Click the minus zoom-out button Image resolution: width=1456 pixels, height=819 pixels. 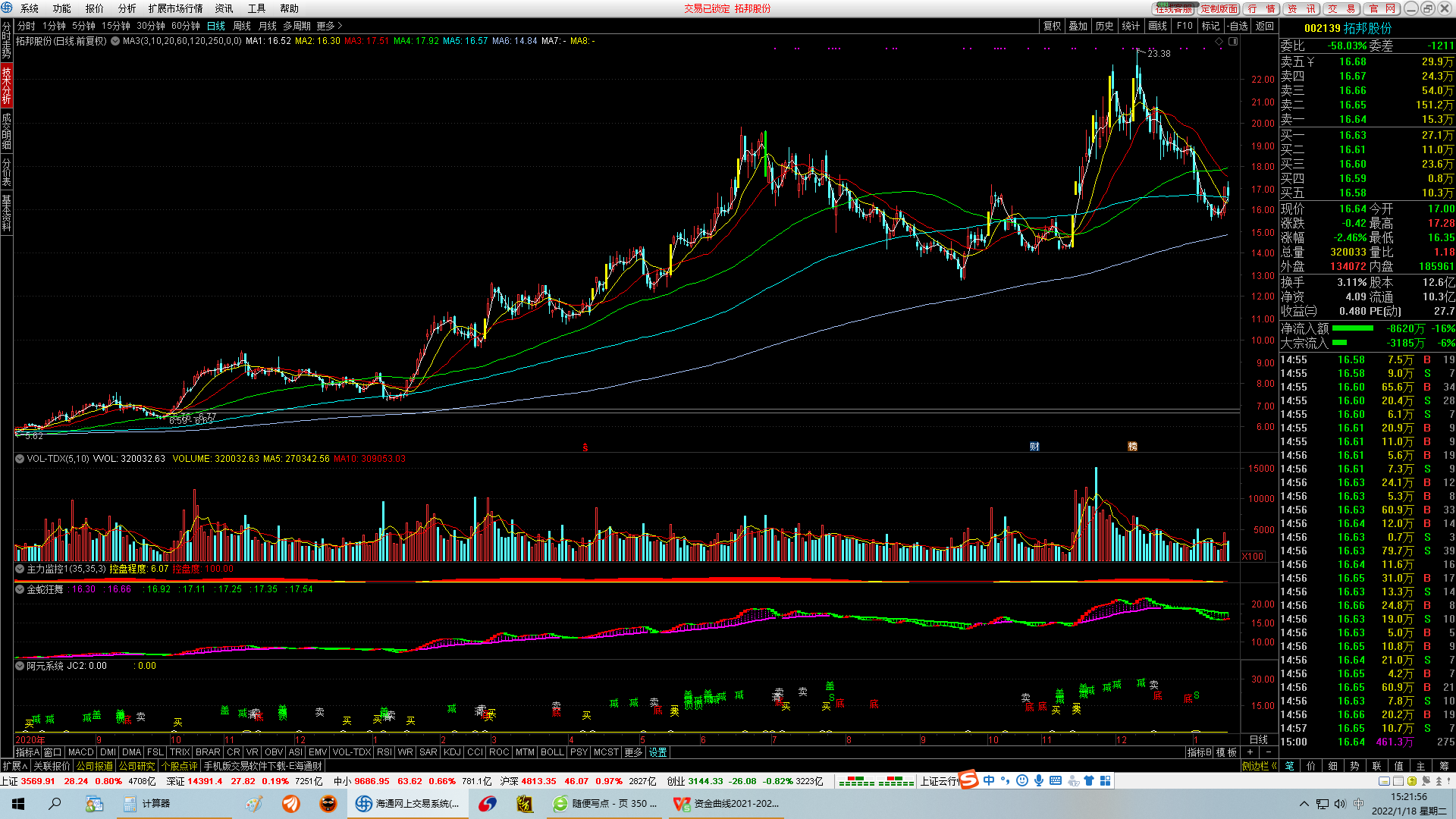point(1269,752)
